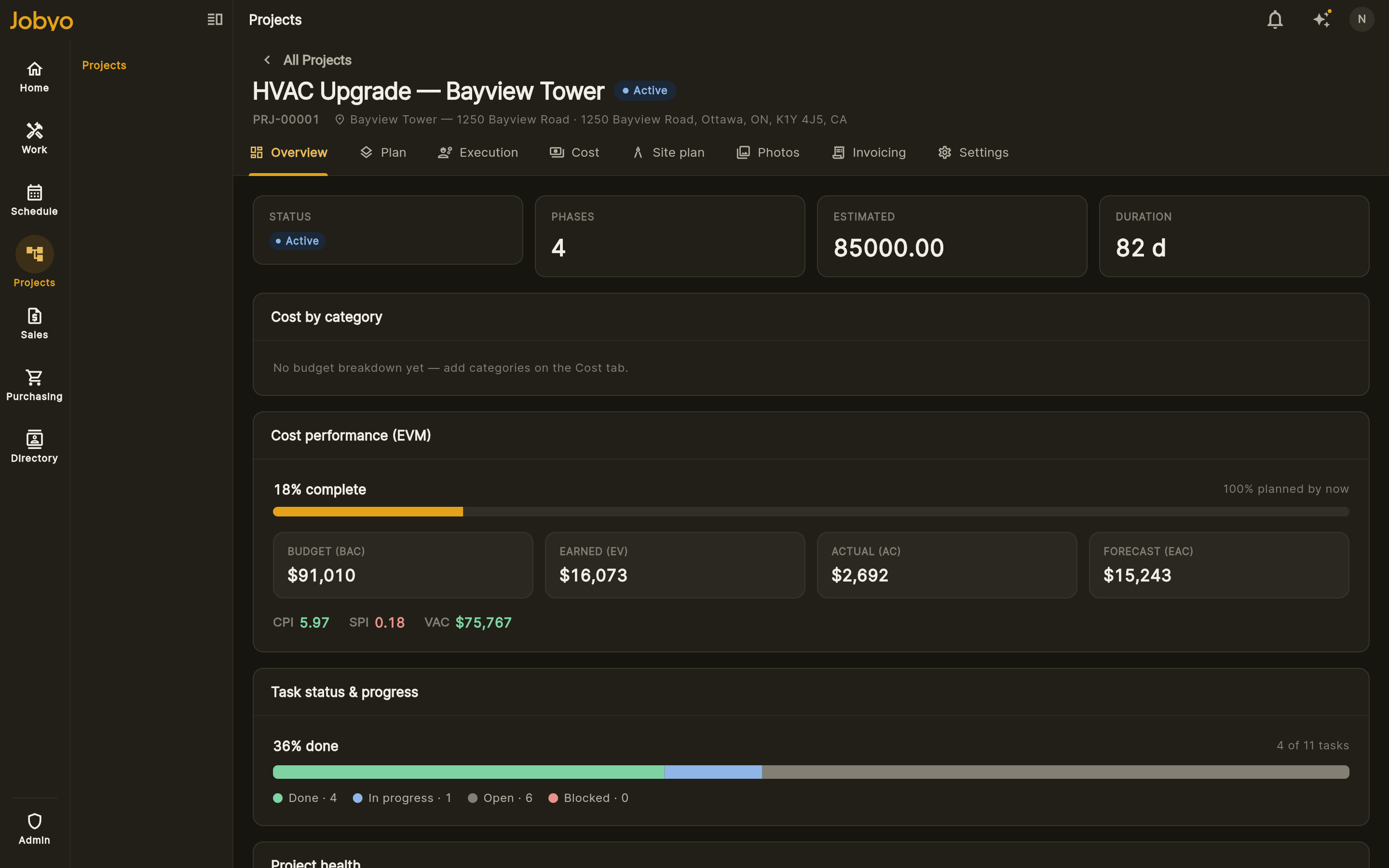Screen dimensions: 1389x868
Task: Click the Projects submenu link
Action: tap(104, 66)
